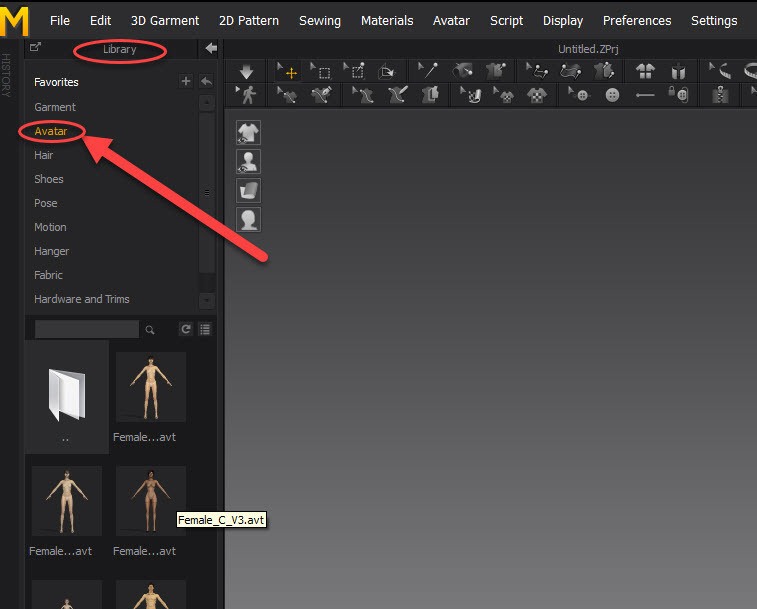Click the walking figure motion icon
This screenshot has height=609, width=757.
(246, 95)
